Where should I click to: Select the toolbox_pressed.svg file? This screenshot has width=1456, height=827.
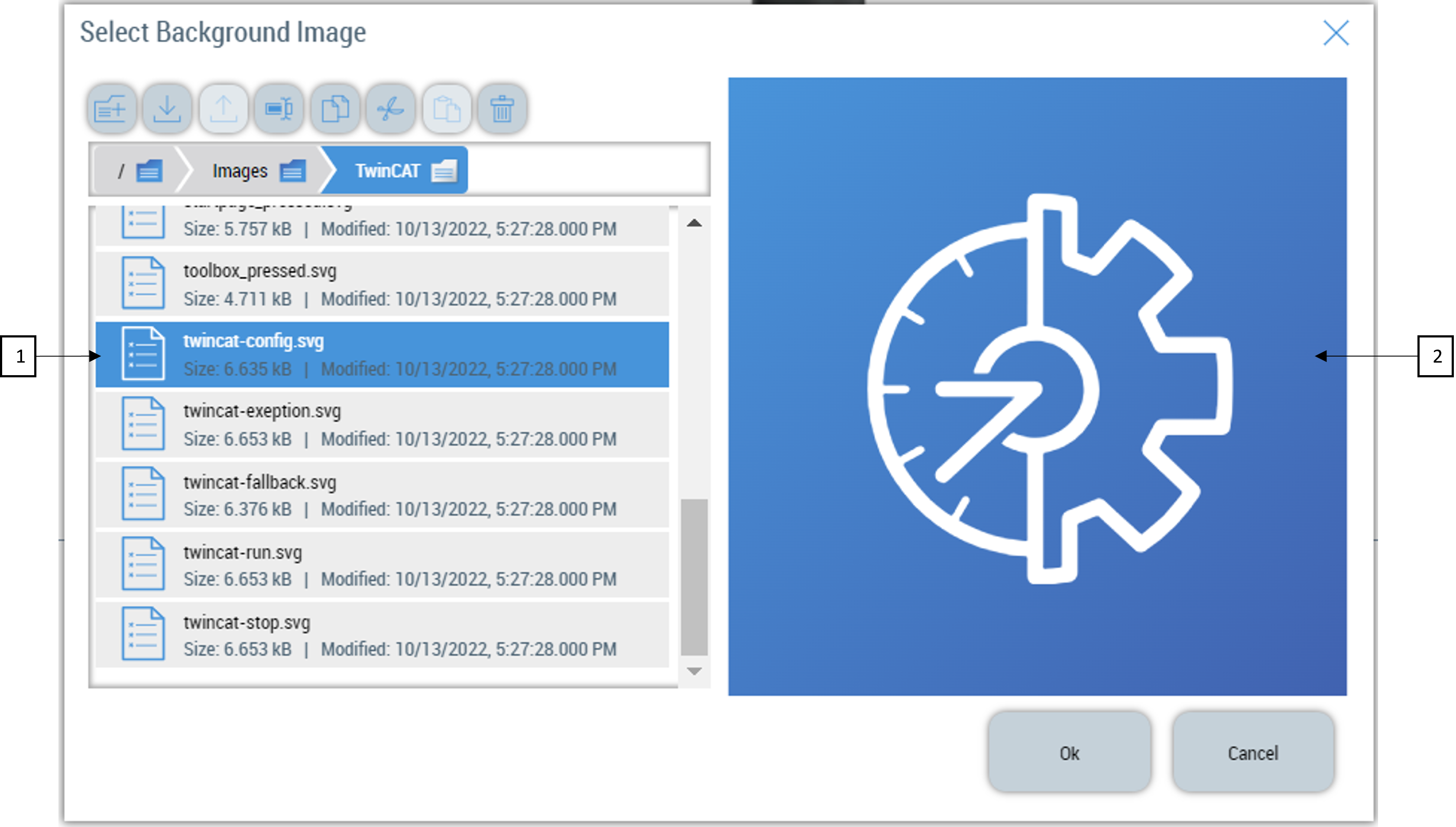382,285
